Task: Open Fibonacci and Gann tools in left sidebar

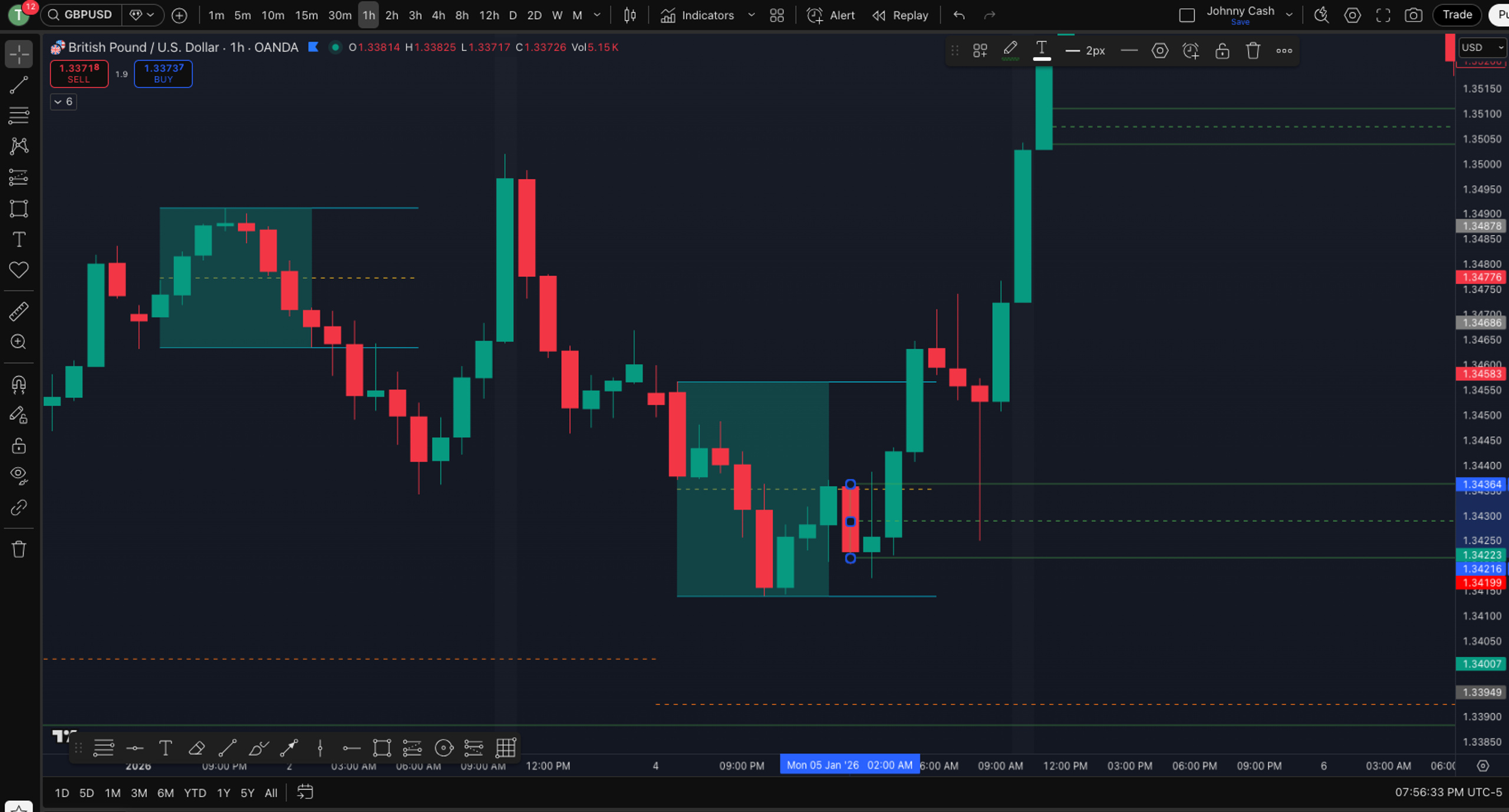Action: (x=19, y=115)
